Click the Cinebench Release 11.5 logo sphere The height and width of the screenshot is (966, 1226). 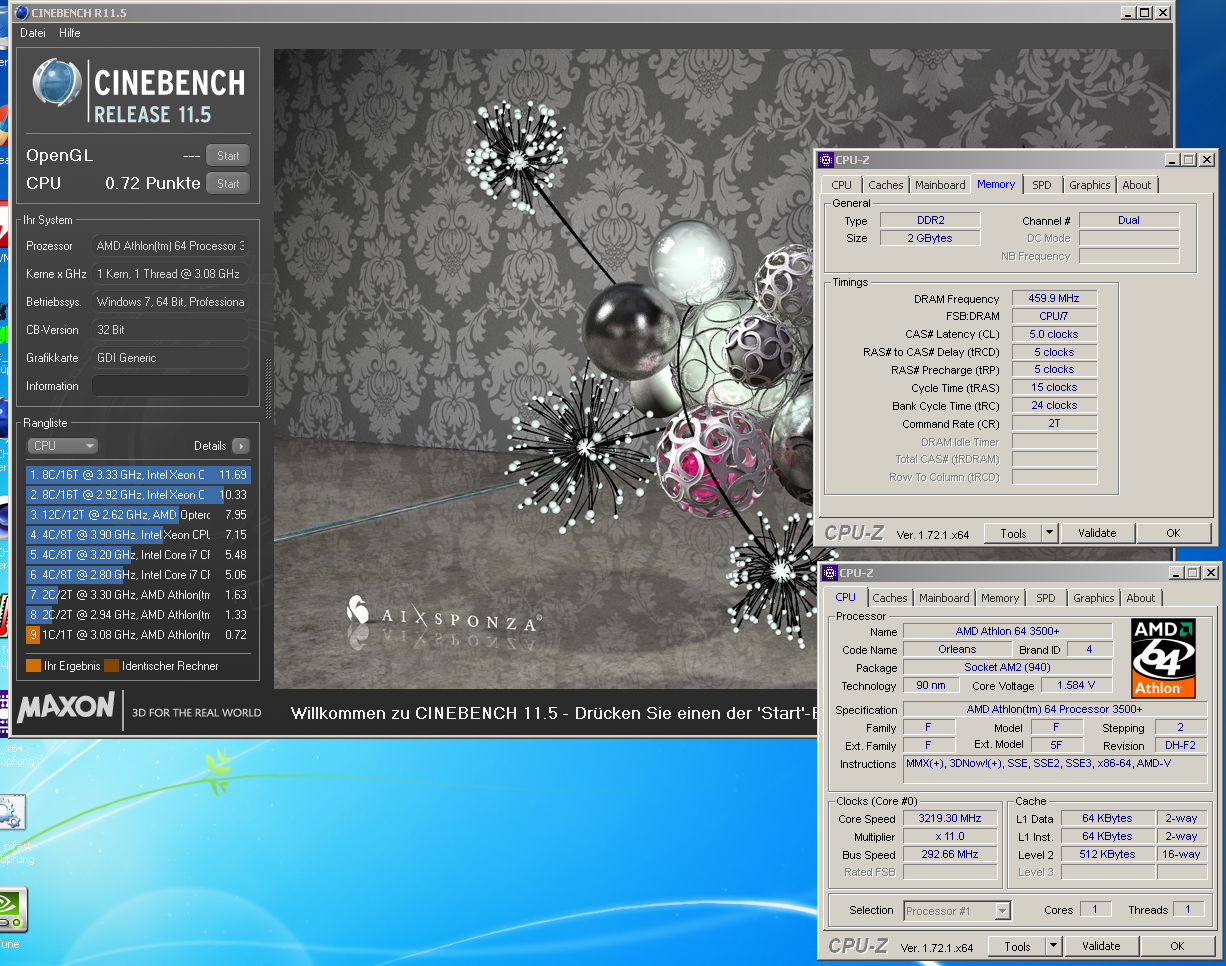[57, 83]
